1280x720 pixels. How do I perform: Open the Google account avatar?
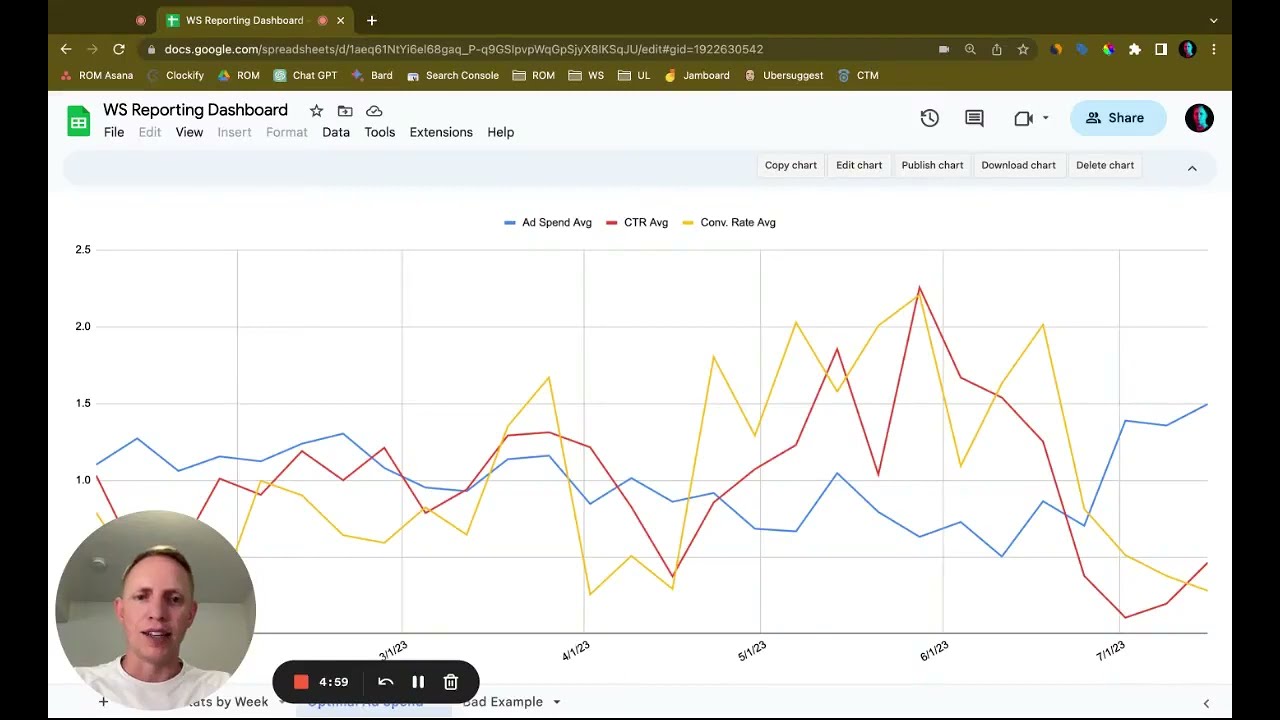[1199, 118]
